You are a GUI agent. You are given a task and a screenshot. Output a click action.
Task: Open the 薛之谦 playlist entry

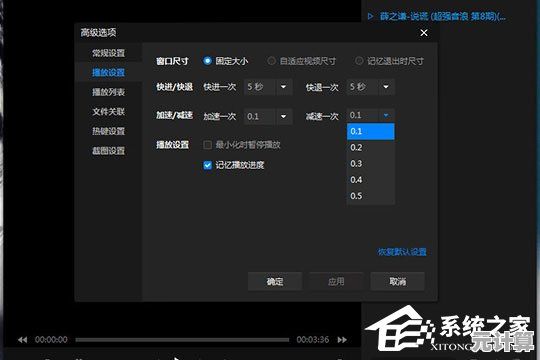point(442,16)
